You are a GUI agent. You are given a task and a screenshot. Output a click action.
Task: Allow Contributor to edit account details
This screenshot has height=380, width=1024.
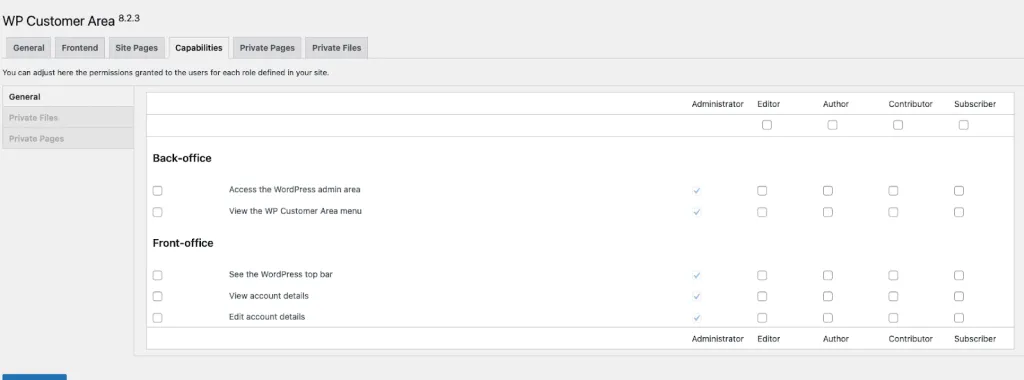(x=893, y=318)
